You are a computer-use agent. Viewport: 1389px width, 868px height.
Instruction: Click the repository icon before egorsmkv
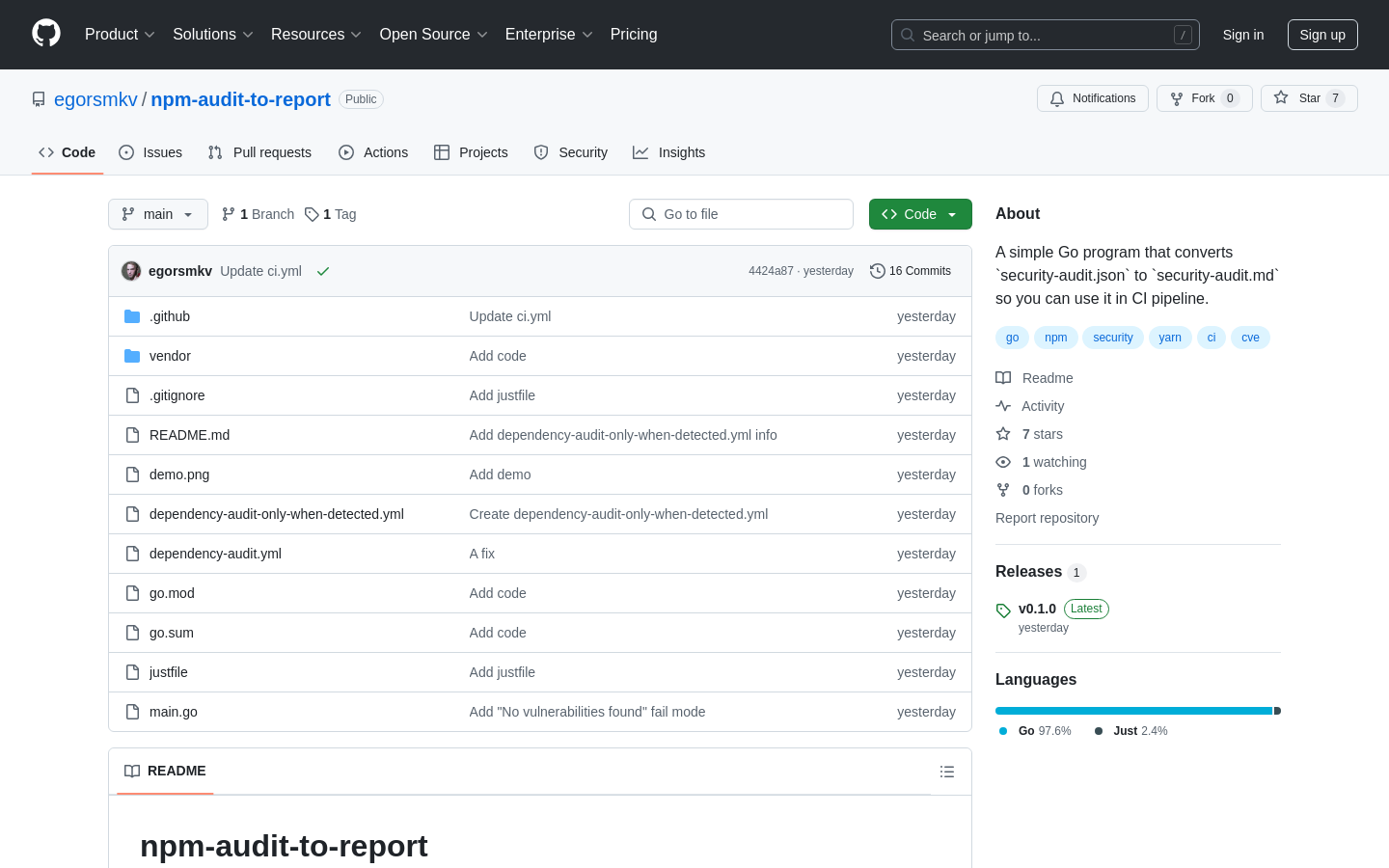click(39, 99)
